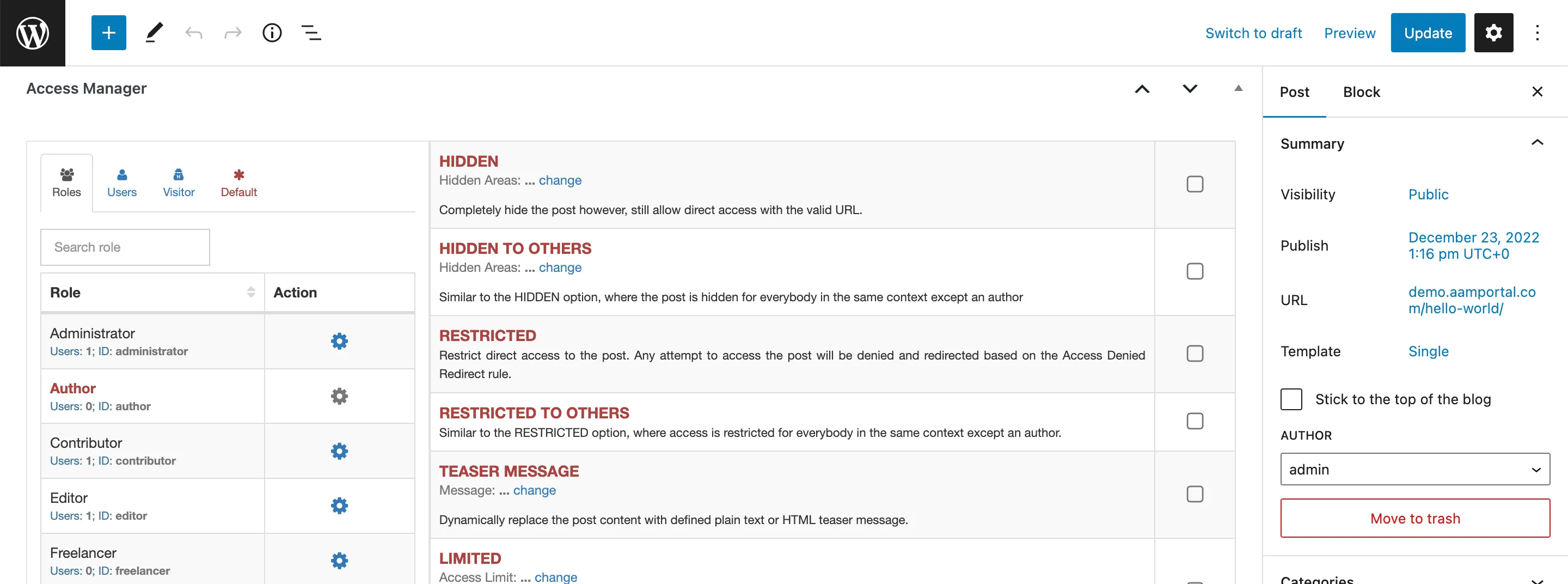Switch to the Users tab
Image resolution: width=1568 pixels, height=584 pixels.
pyautogui.click(x=122, y=182)
